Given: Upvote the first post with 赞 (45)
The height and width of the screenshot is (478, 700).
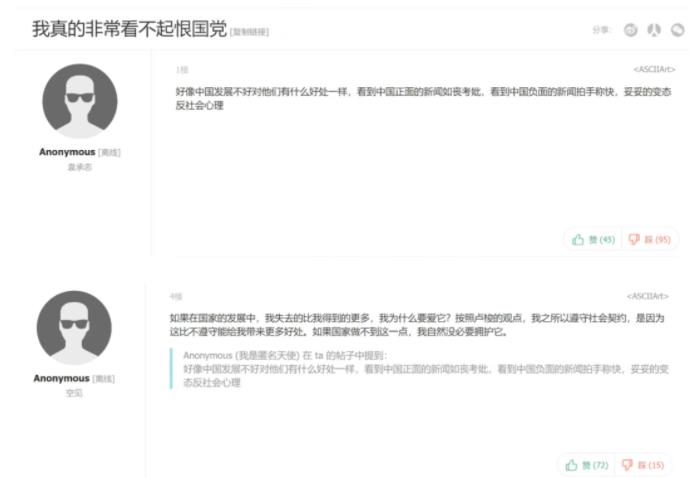Looking at the screenshot, I should pyautogui.click(x=594, y=239).
